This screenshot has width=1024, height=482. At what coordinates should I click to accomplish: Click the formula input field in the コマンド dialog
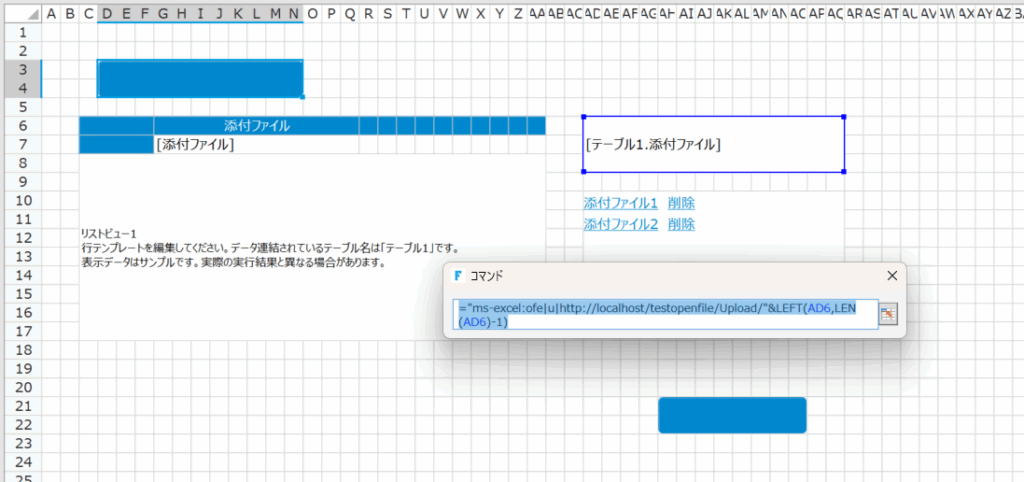pos(665,314)
